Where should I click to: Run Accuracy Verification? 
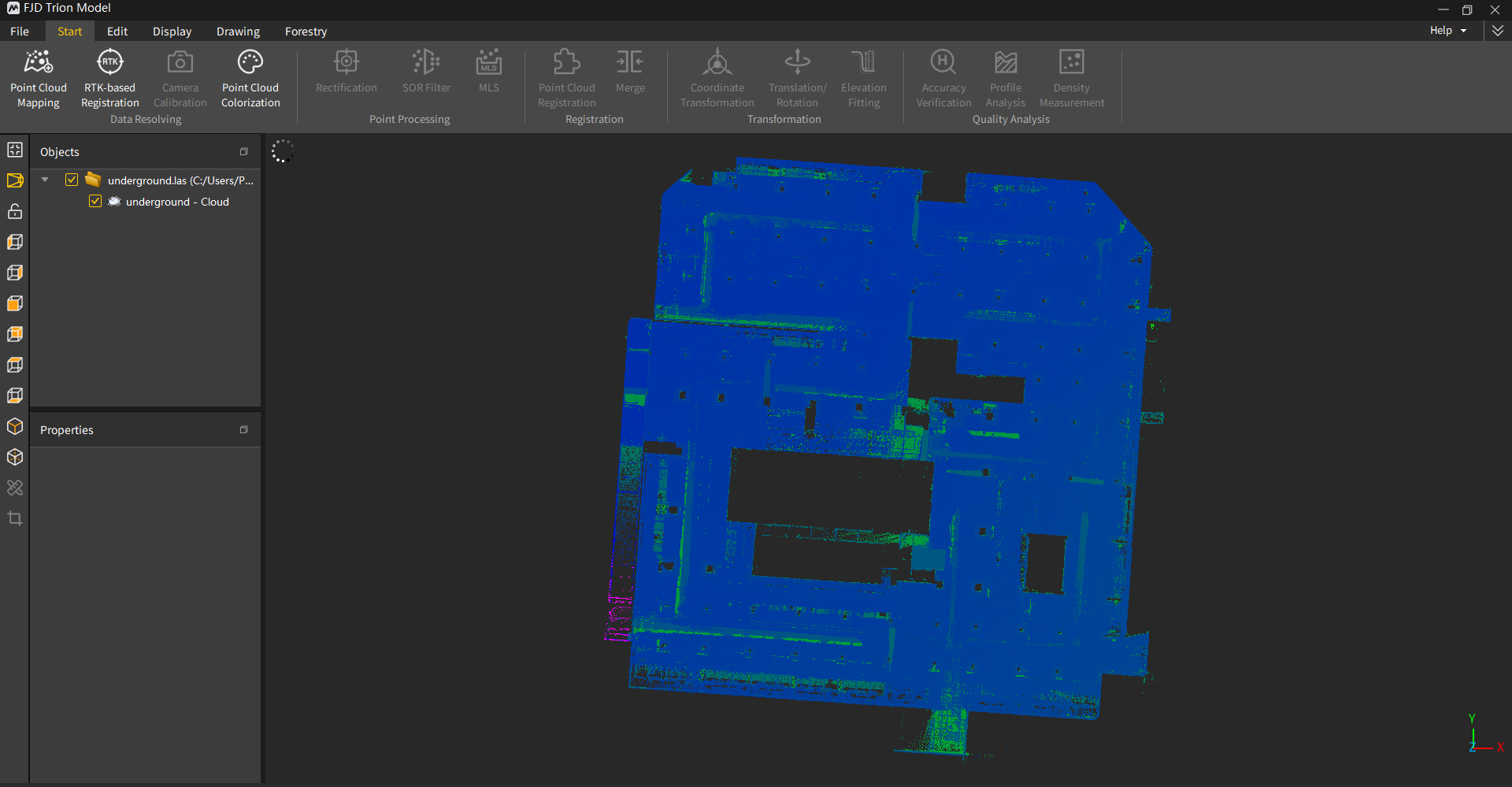tap(943, 79)
